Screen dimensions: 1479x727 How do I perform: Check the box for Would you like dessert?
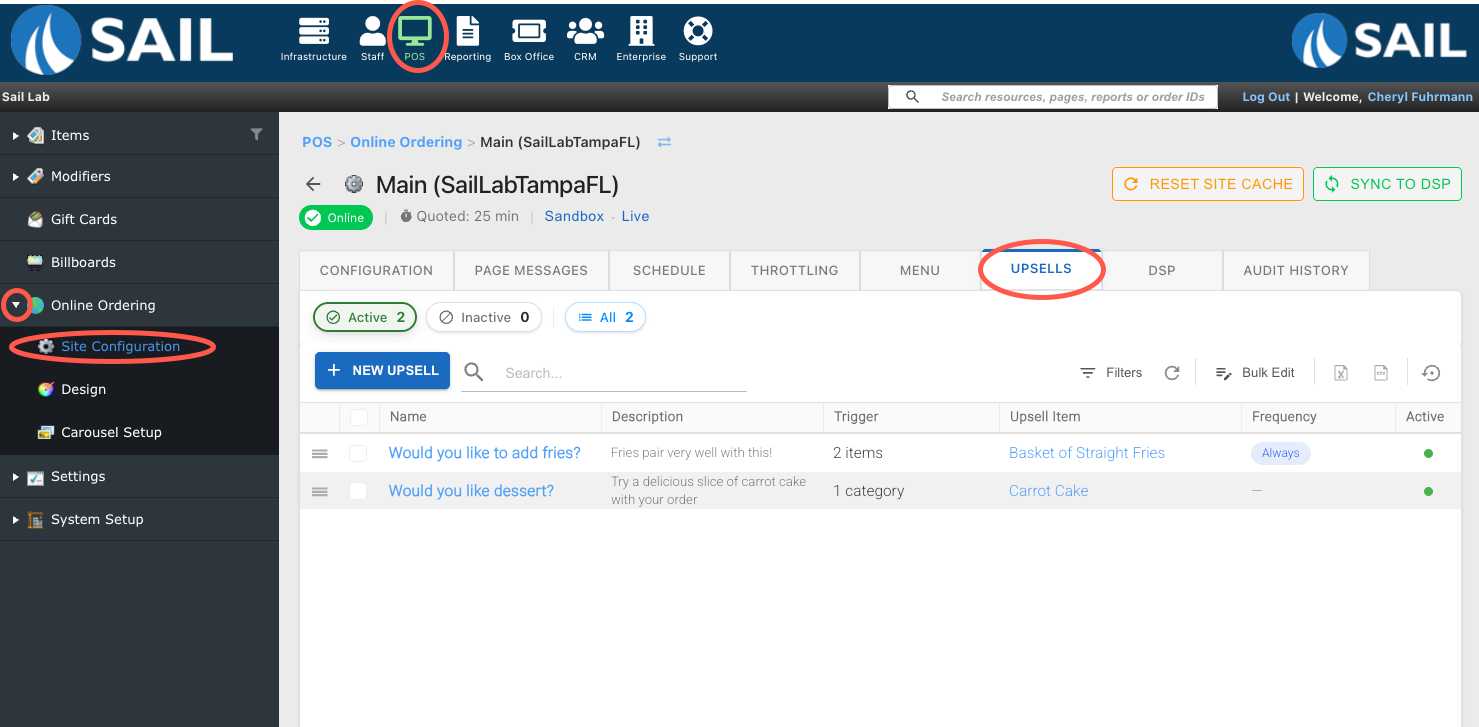[358, 491]
